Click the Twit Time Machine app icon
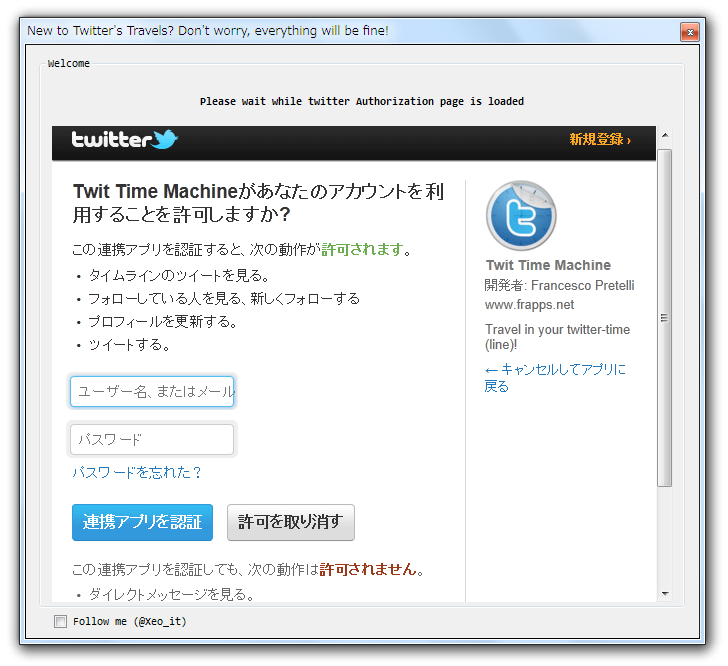 521,216
